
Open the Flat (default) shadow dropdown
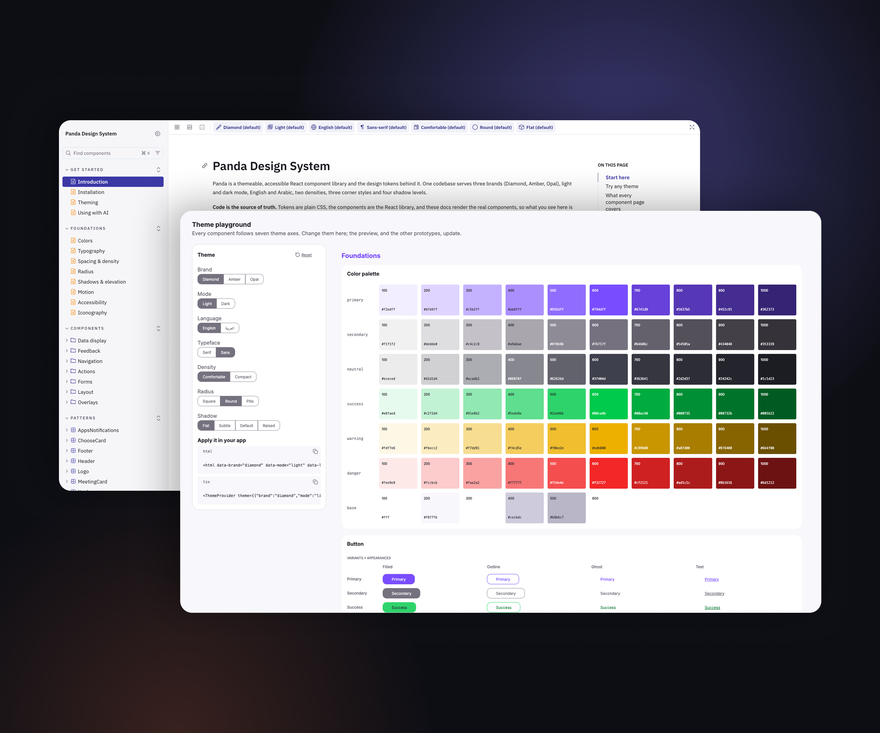coord(536,127)
